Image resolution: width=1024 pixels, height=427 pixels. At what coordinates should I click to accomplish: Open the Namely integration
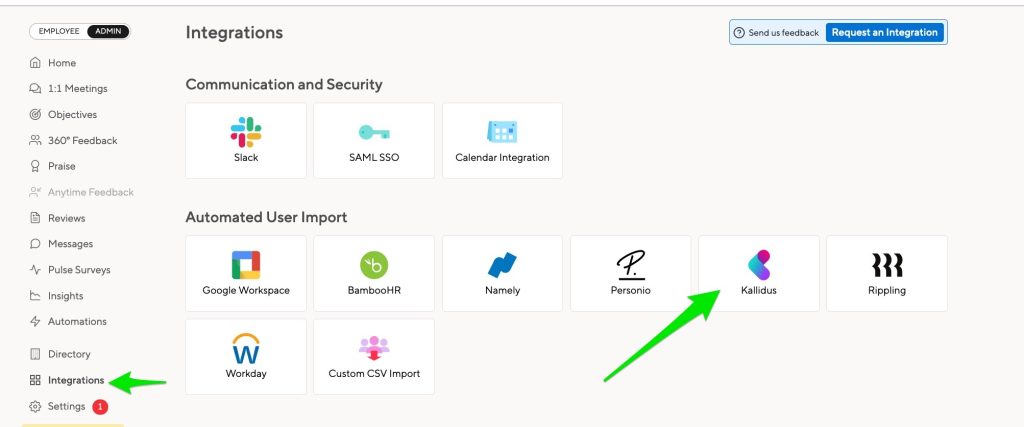pos(502,272)
